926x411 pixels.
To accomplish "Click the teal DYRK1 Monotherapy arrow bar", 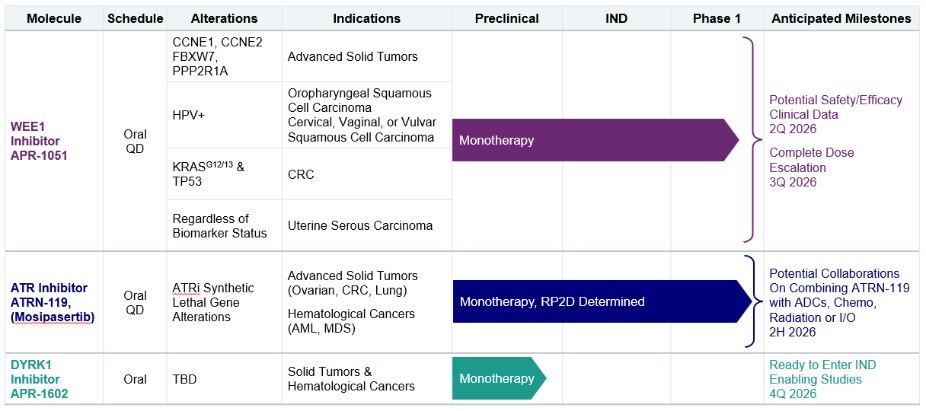I will click(496, 379).
